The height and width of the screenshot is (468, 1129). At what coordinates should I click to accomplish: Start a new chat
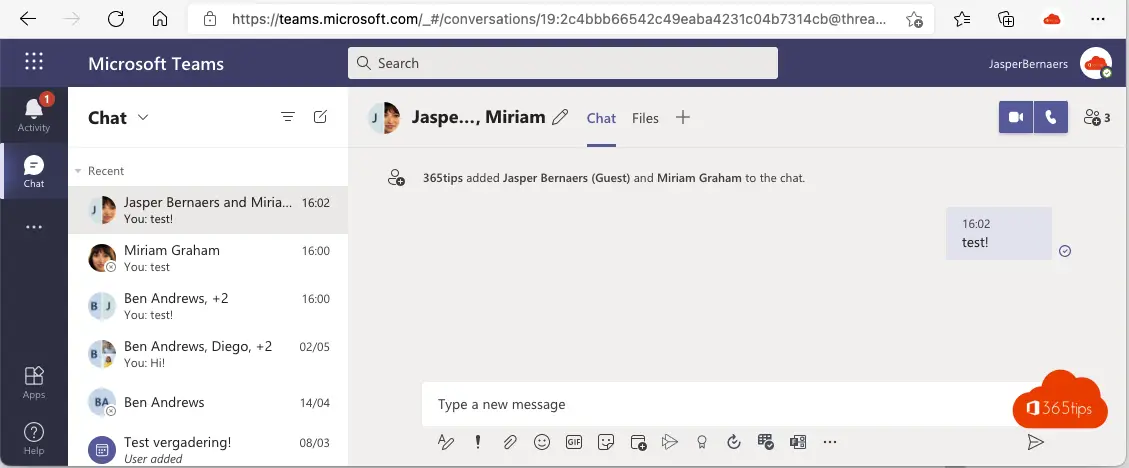click(x=320, y=117)
